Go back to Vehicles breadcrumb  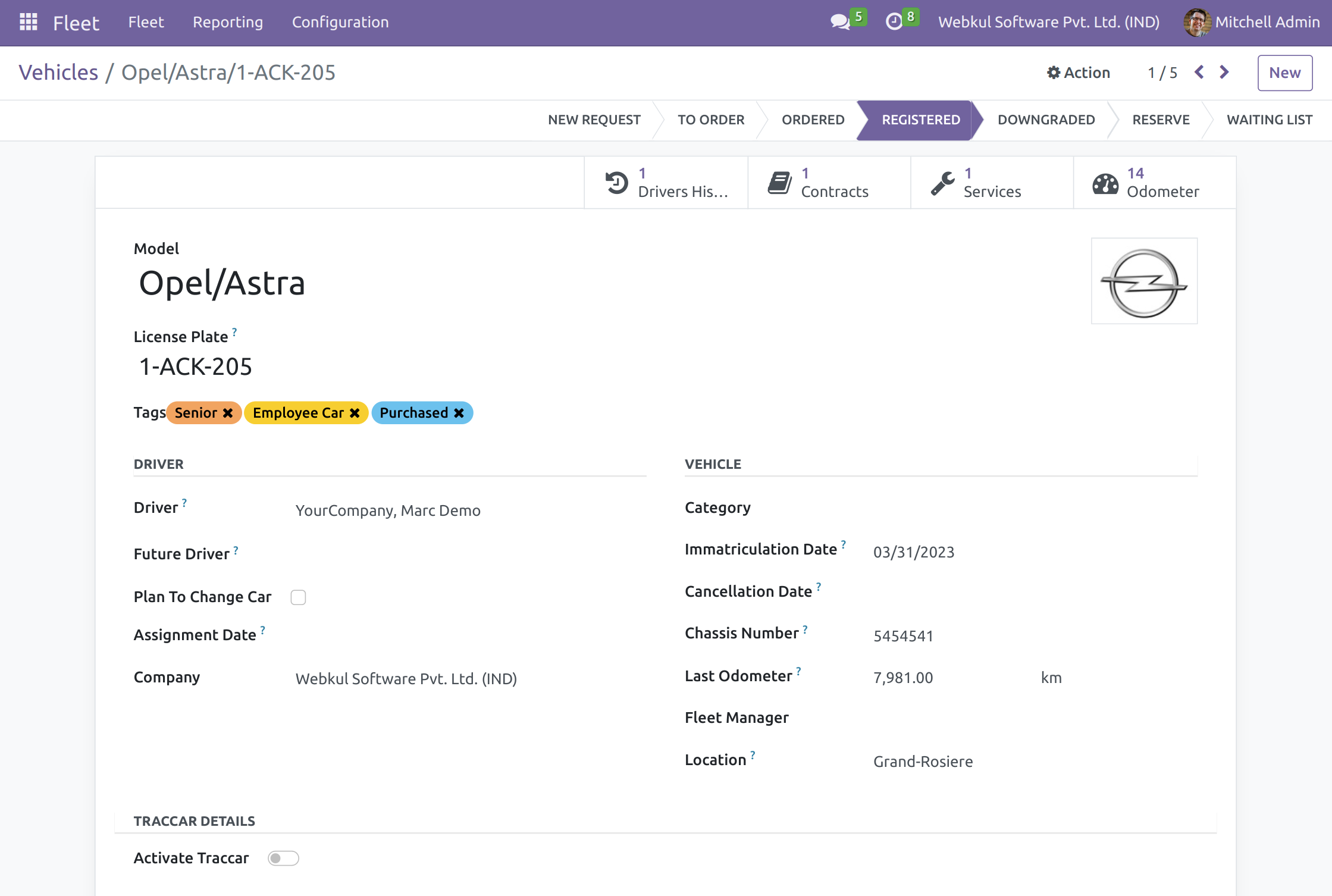[58, 73]
